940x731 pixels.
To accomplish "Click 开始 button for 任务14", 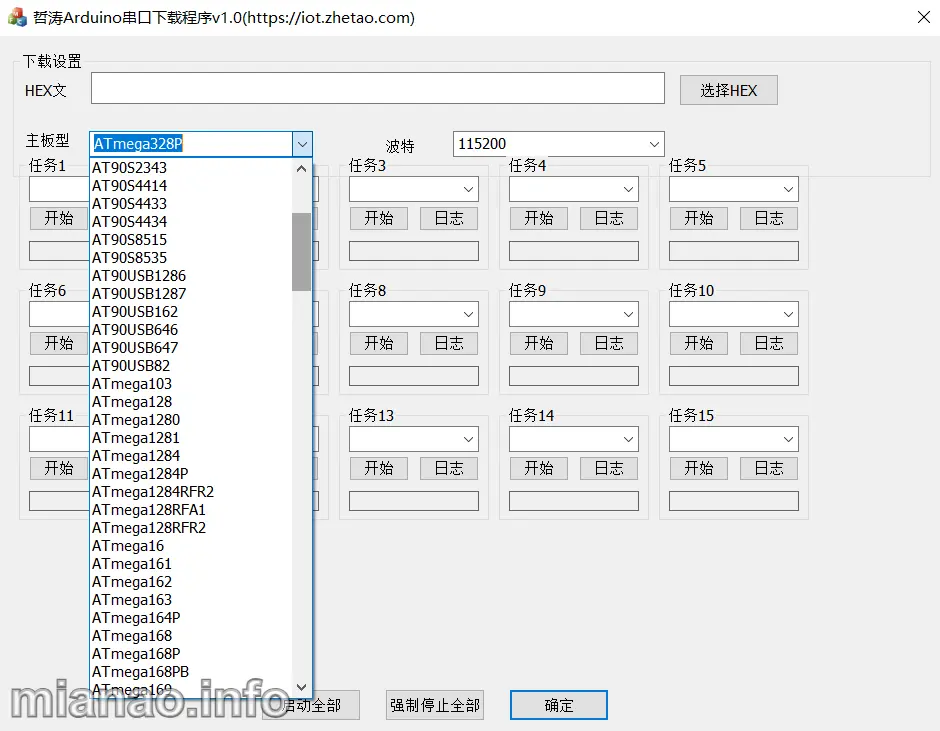I will [x=538, y=468].
